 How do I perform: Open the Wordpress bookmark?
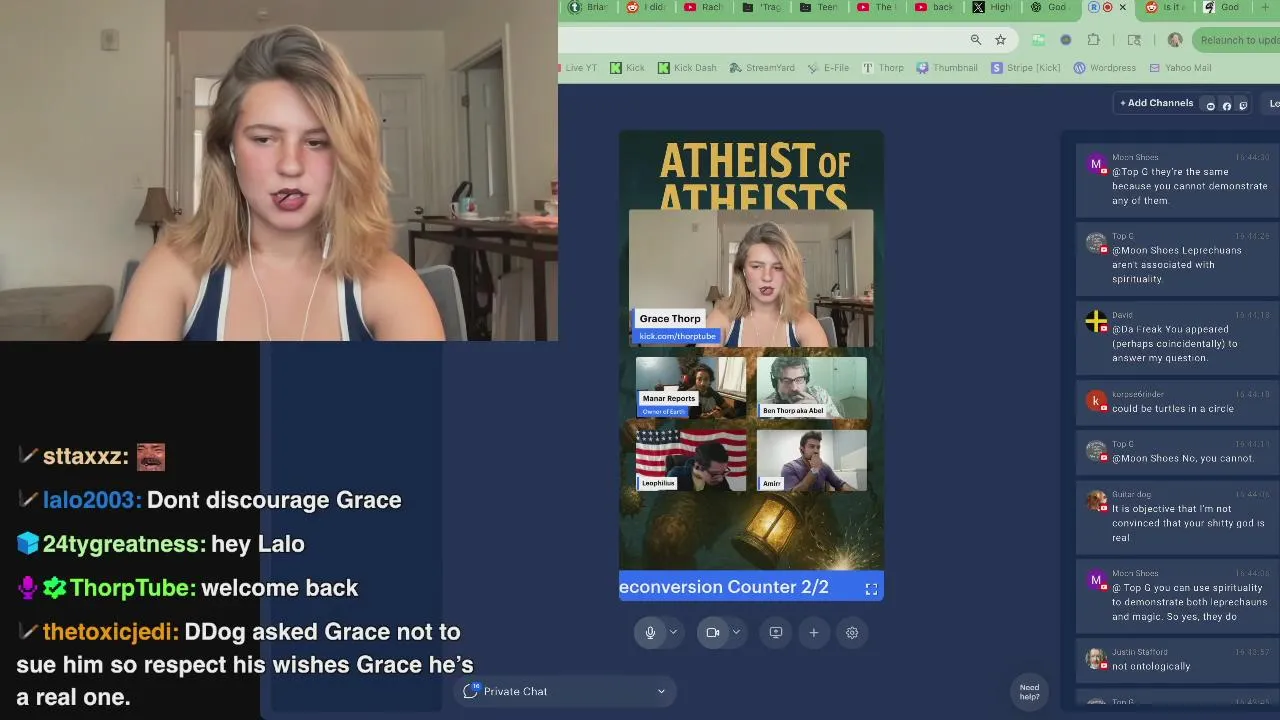(x=1105, y=68)
